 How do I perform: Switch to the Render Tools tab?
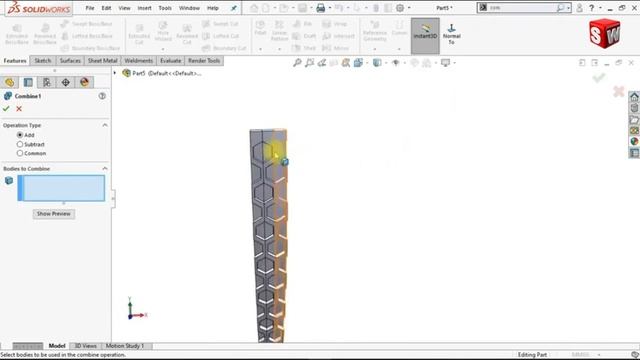pyautogui.click(x=204, y=60)
